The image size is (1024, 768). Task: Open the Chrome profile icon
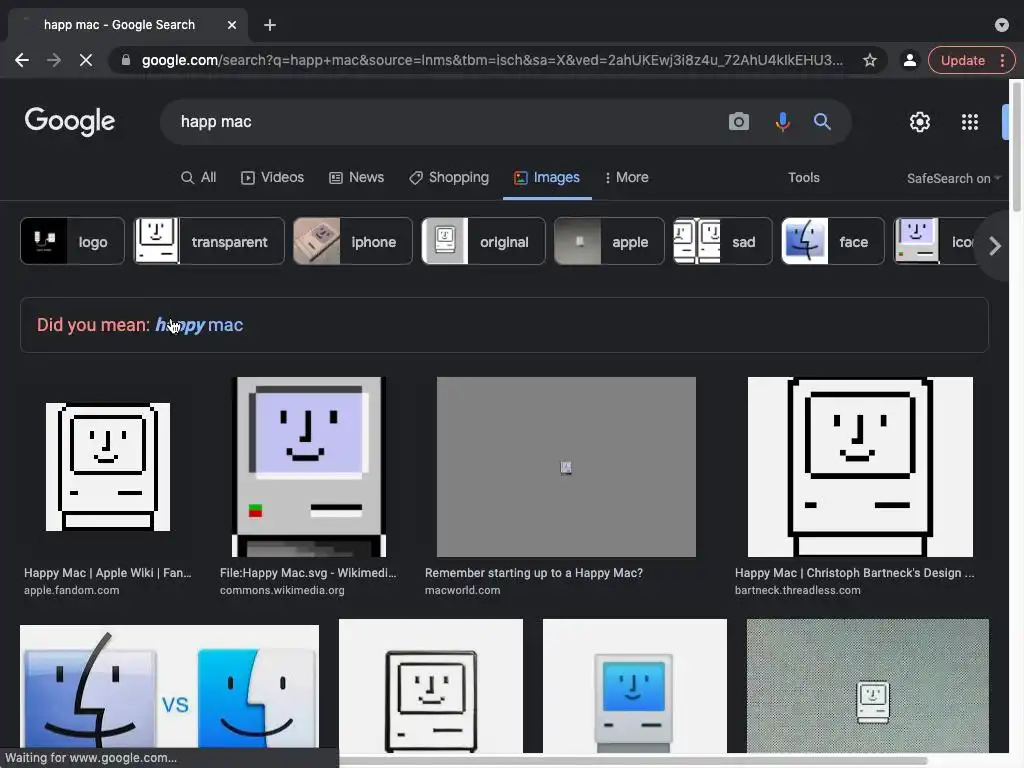[x=909, y=61]
